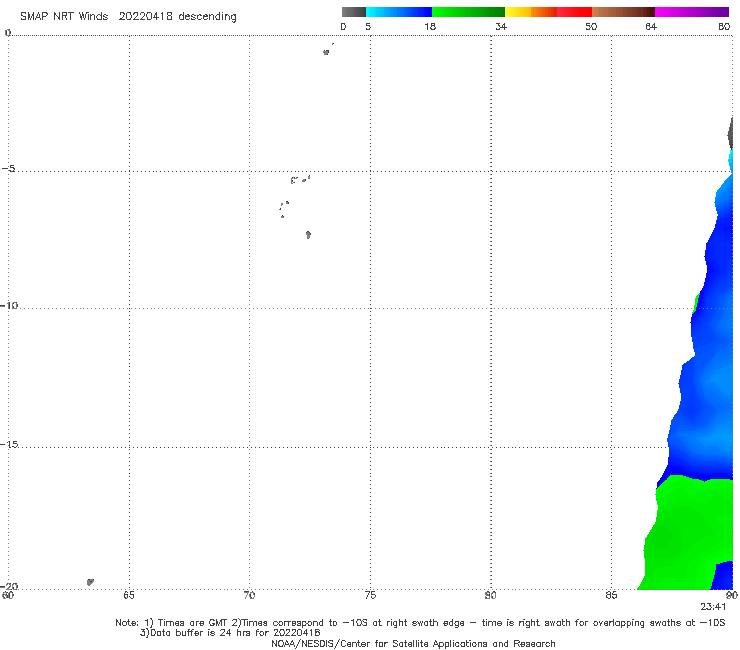Click the '3)Data buffer is 24 hrs' line
This screenshot has width=740, height=650.
point(230,633)
